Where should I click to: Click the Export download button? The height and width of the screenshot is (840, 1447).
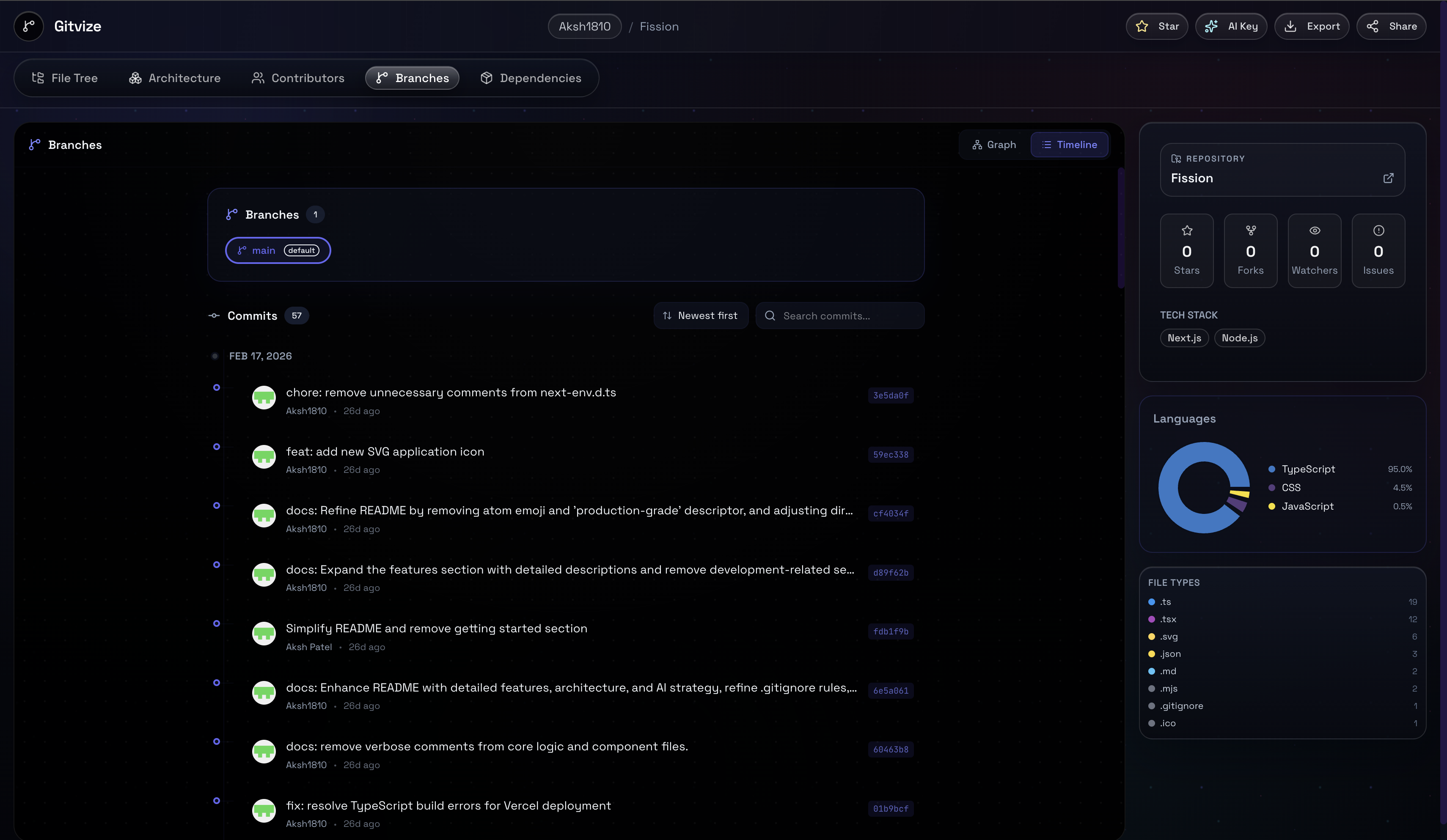(x=1312, y=26)
